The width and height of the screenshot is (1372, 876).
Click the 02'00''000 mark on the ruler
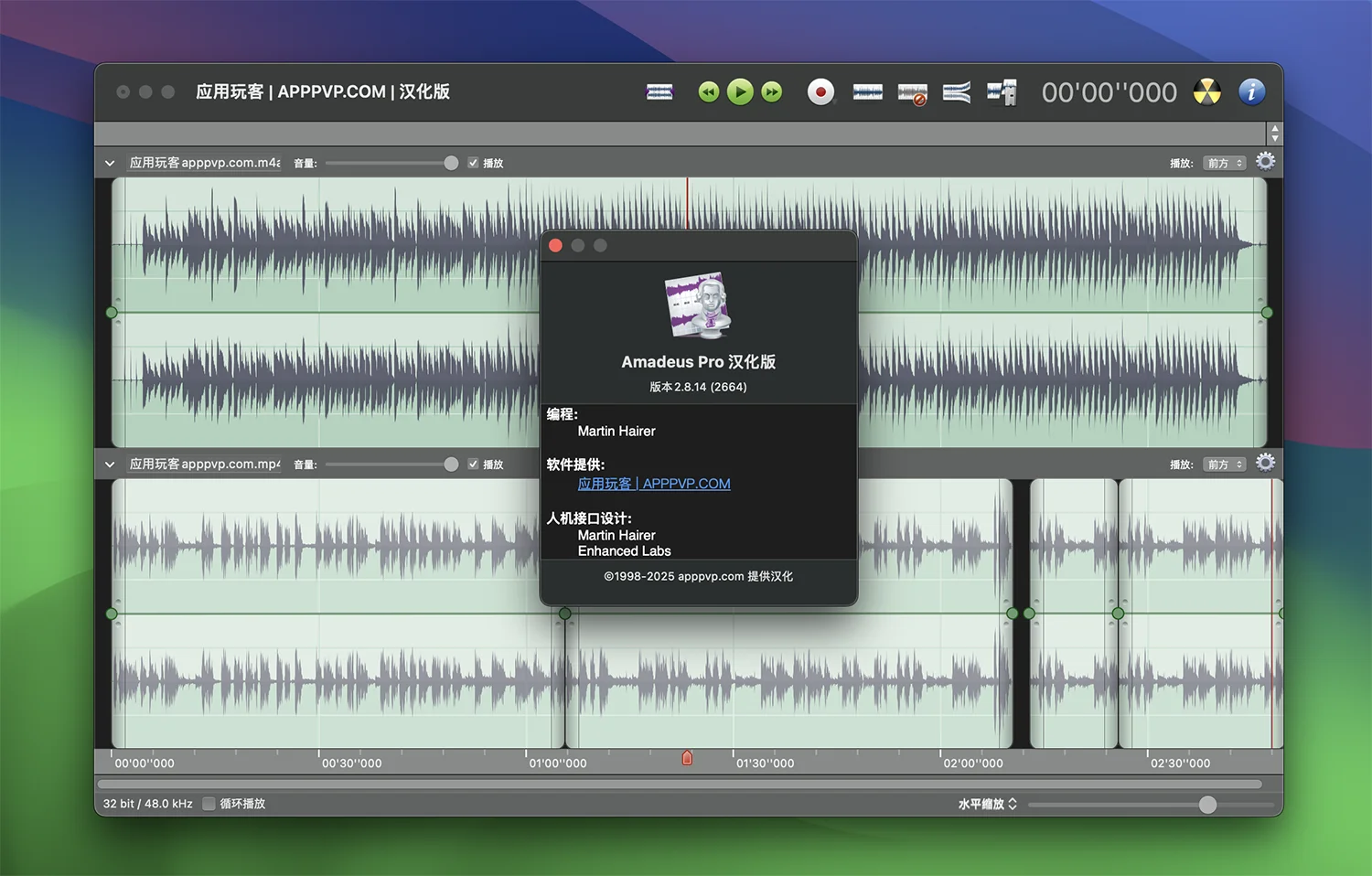tap(973, 764)
